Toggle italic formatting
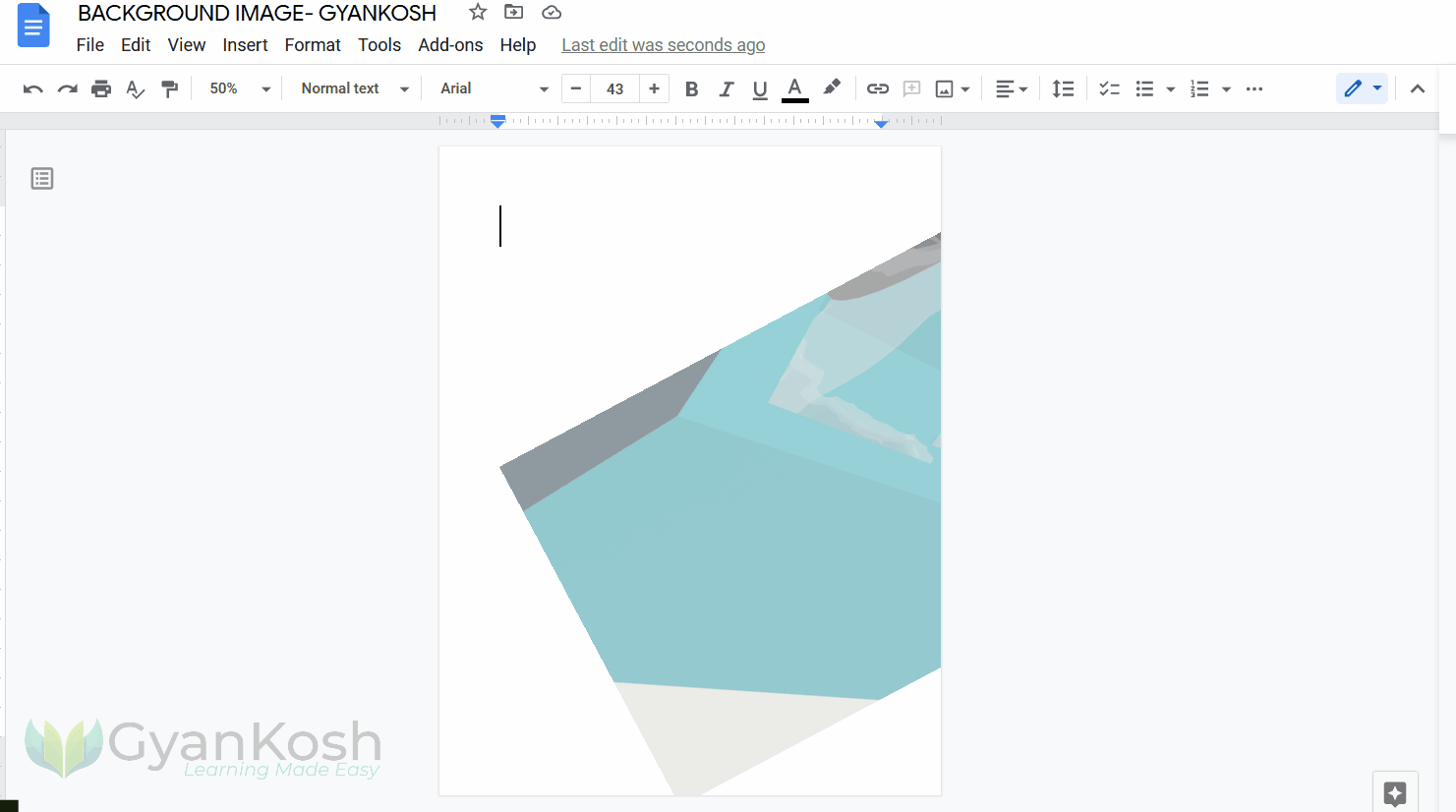 pyautogui.click(x=726, y=87)
